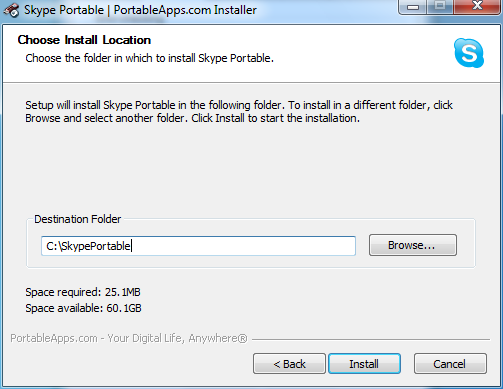Cancel the Skype Portable setup
503x389 pixels.
[450, 364]
